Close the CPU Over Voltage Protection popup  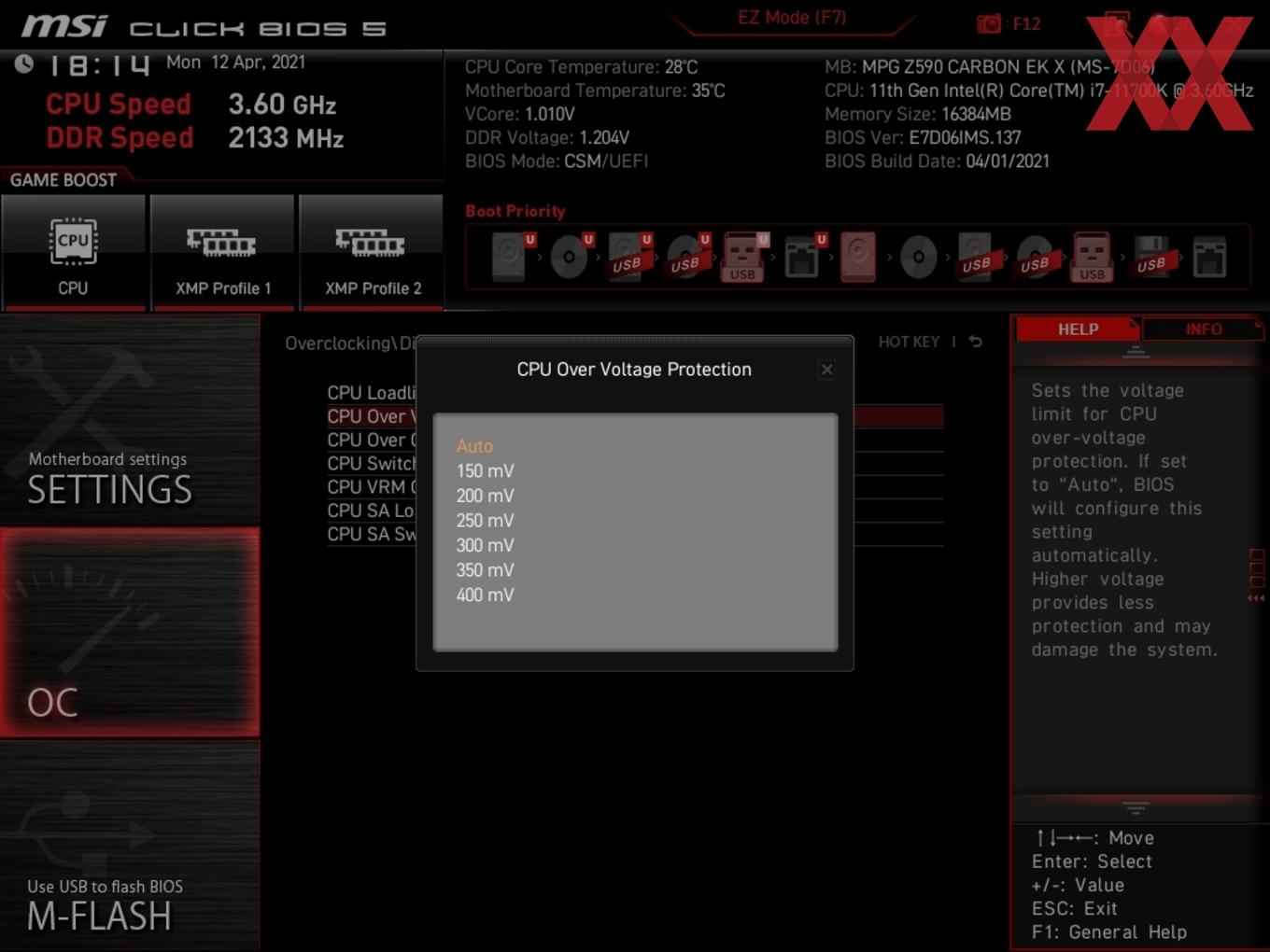click(x=826, y=370)
